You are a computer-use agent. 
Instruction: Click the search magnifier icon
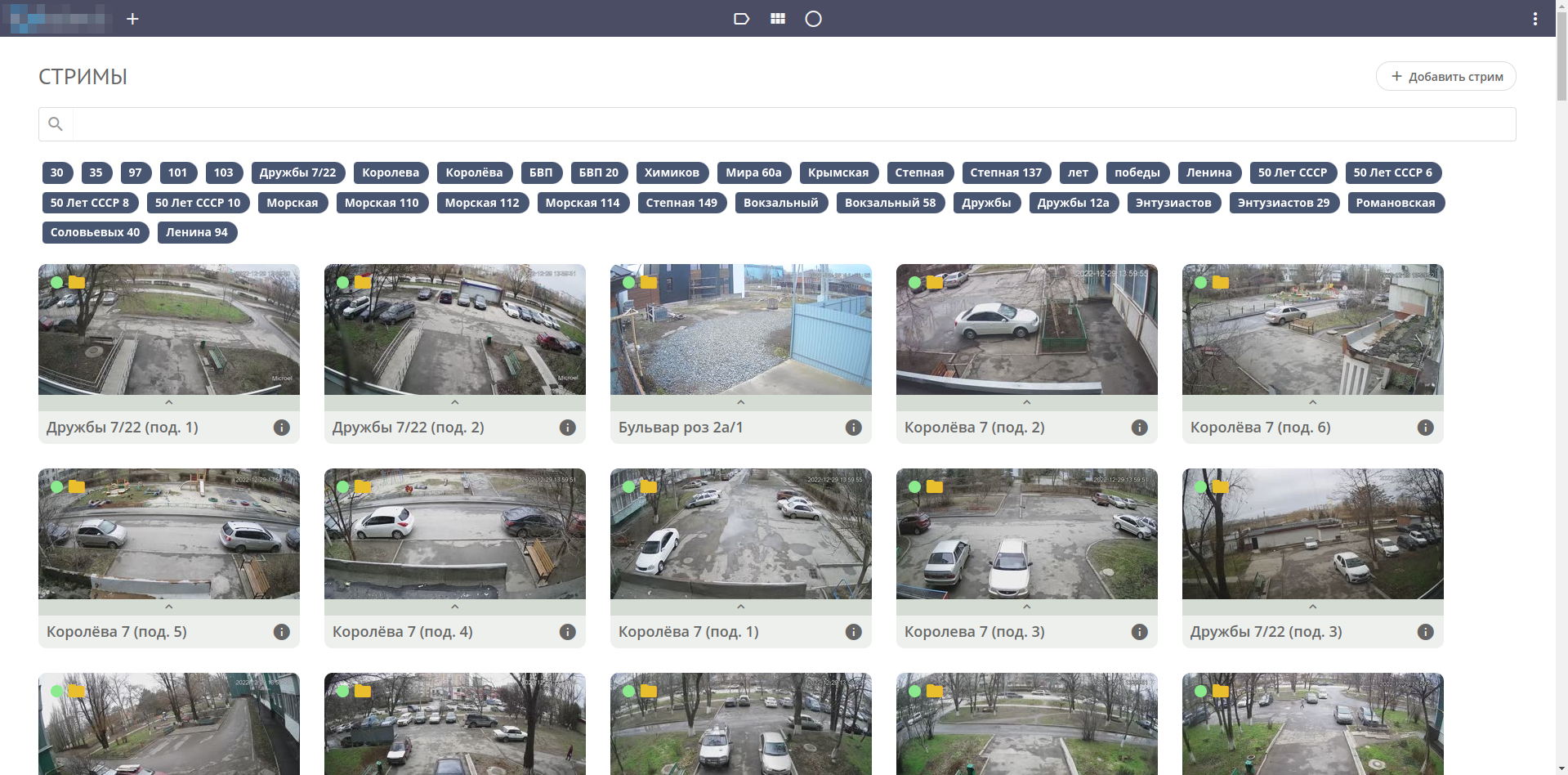[56, 124]
